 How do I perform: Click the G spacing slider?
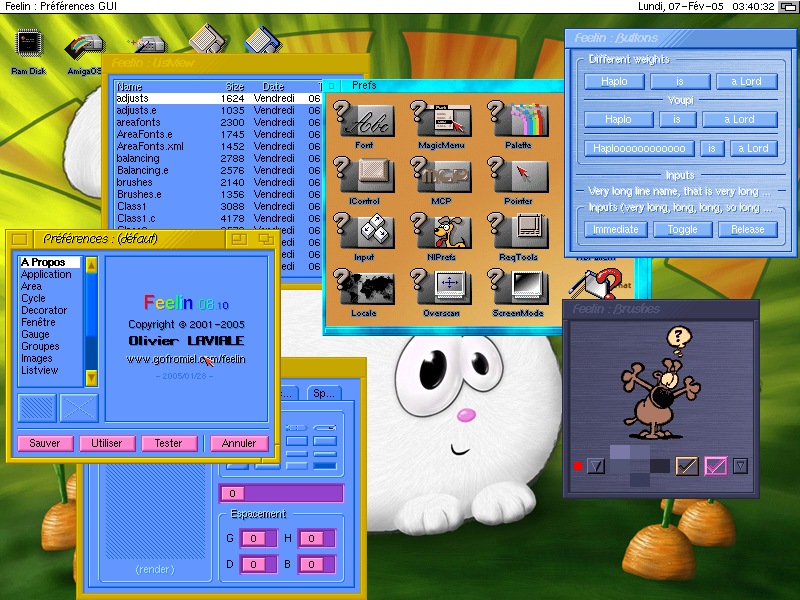tap(259, 538)
